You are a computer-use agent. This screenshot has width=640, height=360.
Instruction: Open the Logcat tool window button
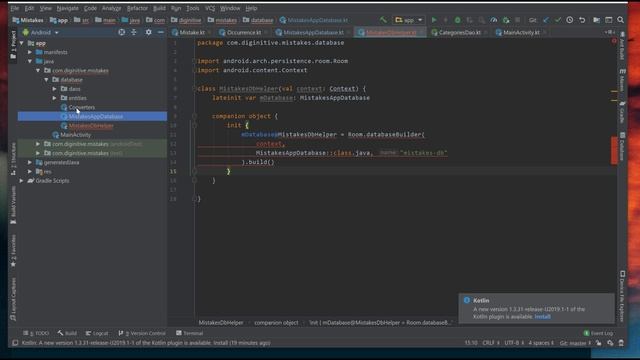tap(97, 333)
